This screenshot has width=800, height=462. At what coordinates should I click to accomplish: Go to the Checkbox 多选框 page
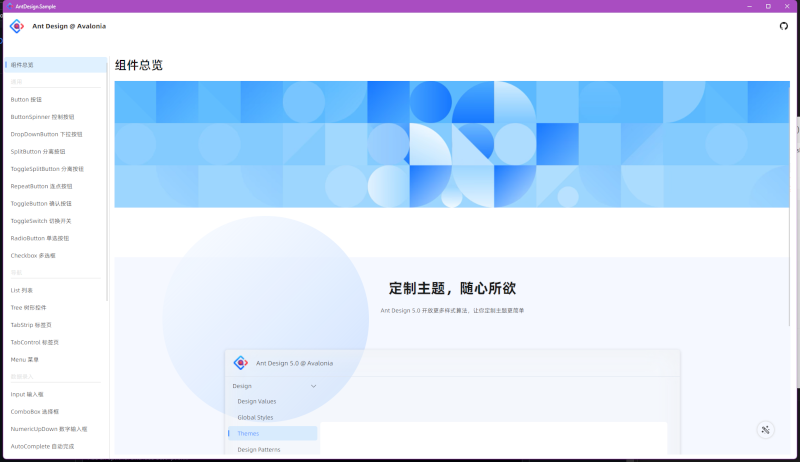[x=35, y=256]
